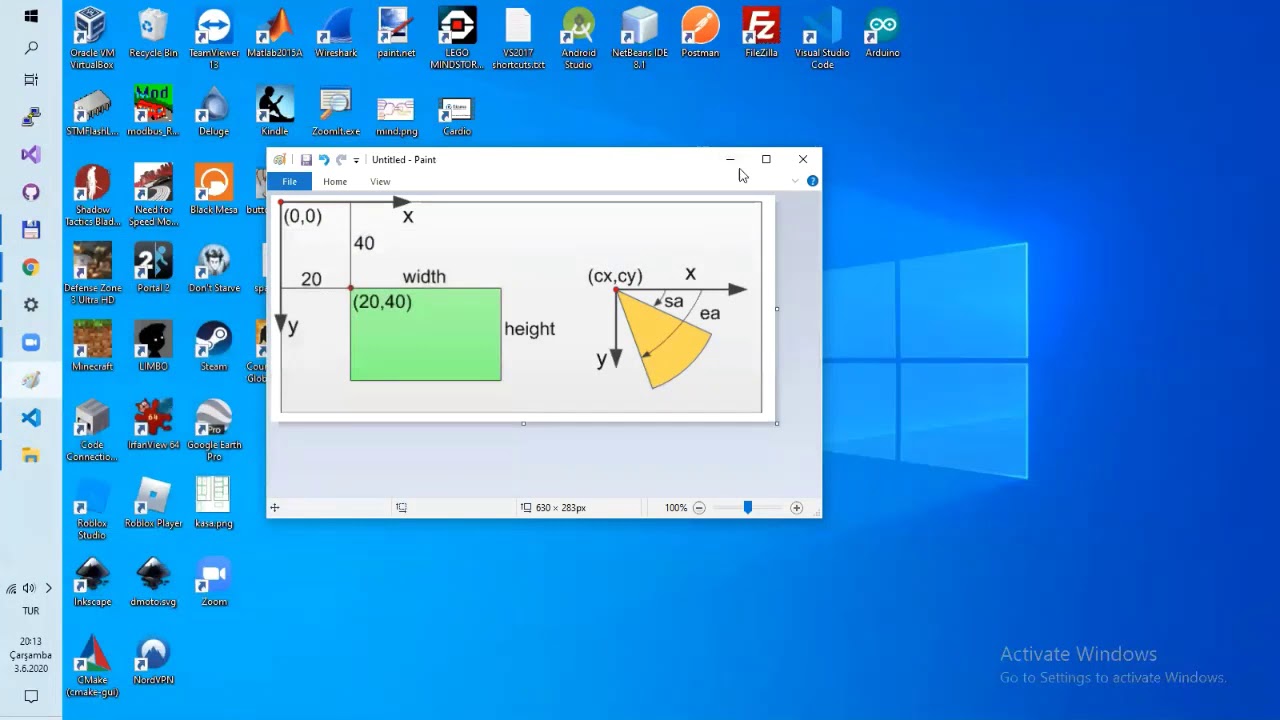1280x720 pixels.
Task: Open the taskbar clock and date
Action: pos(31,655)
